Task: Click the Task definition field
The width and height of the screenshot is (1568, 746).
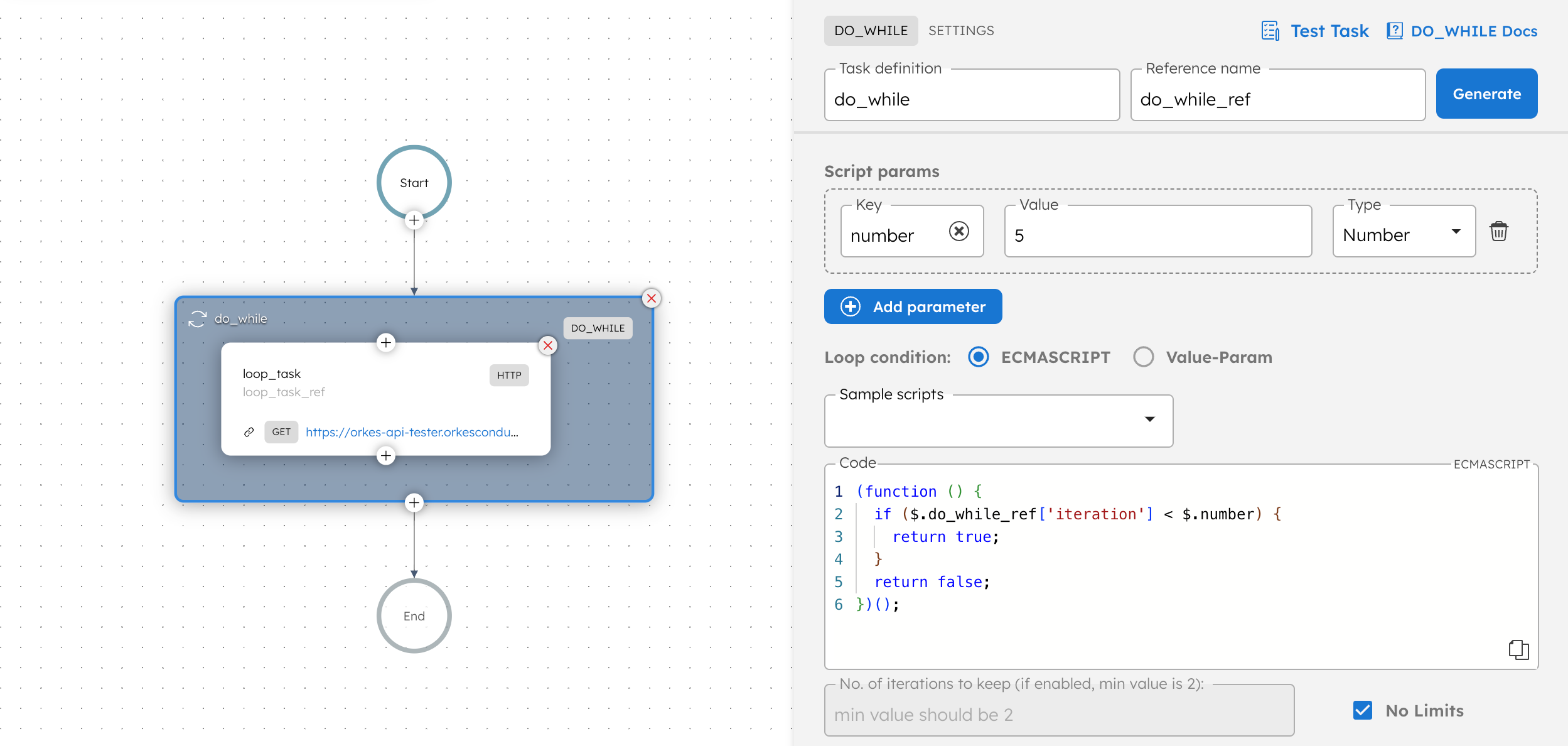Action: click(972, 95)
